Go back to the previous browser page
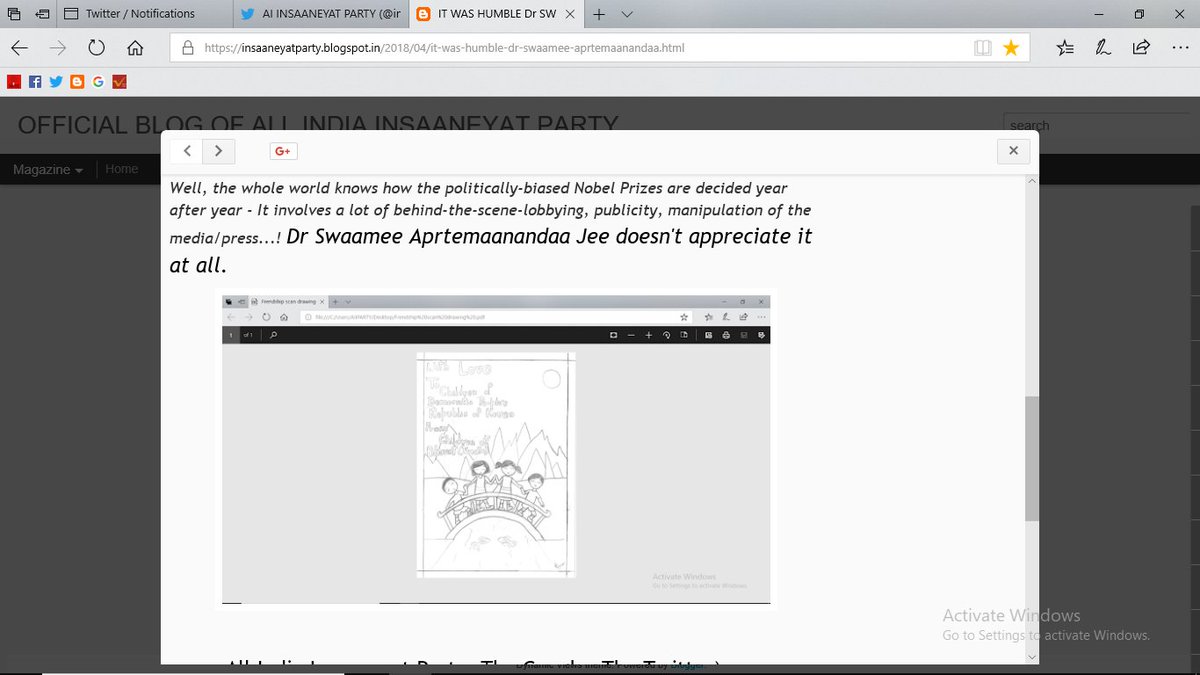Image resolution: width=1200 pixels, height=675 pixels. [x=19, y=47]
